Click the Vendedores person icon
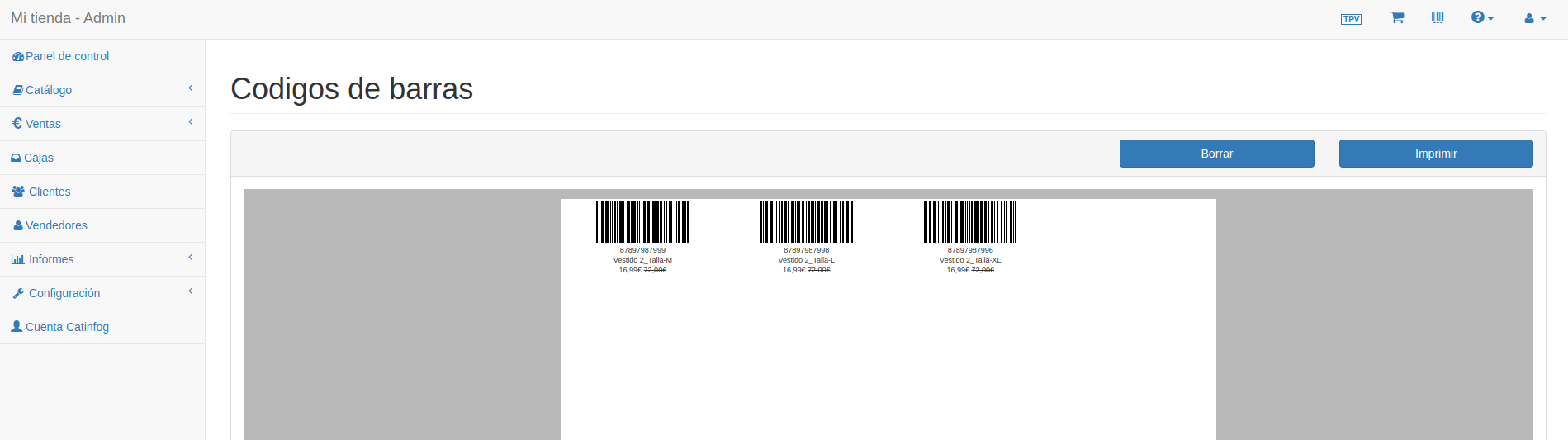1568x440 pixels. pos(18,225)
